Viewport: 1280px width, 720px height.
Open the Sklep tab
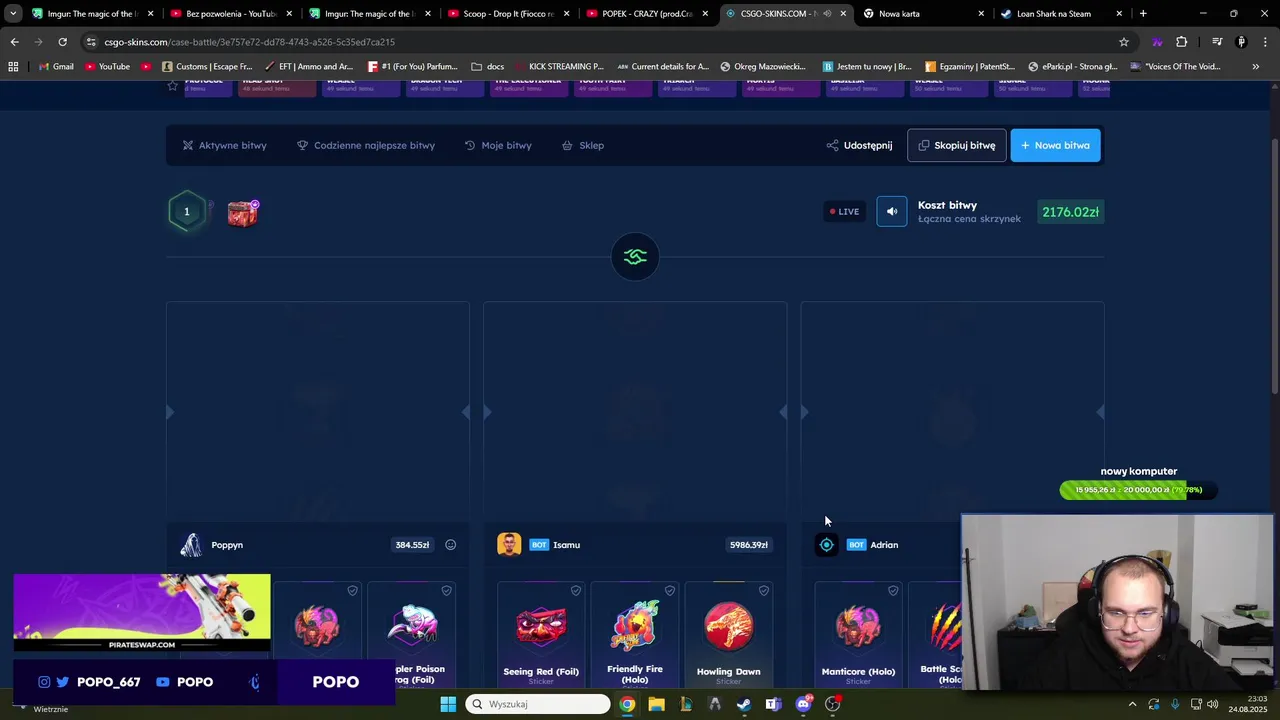click(583, 145)
